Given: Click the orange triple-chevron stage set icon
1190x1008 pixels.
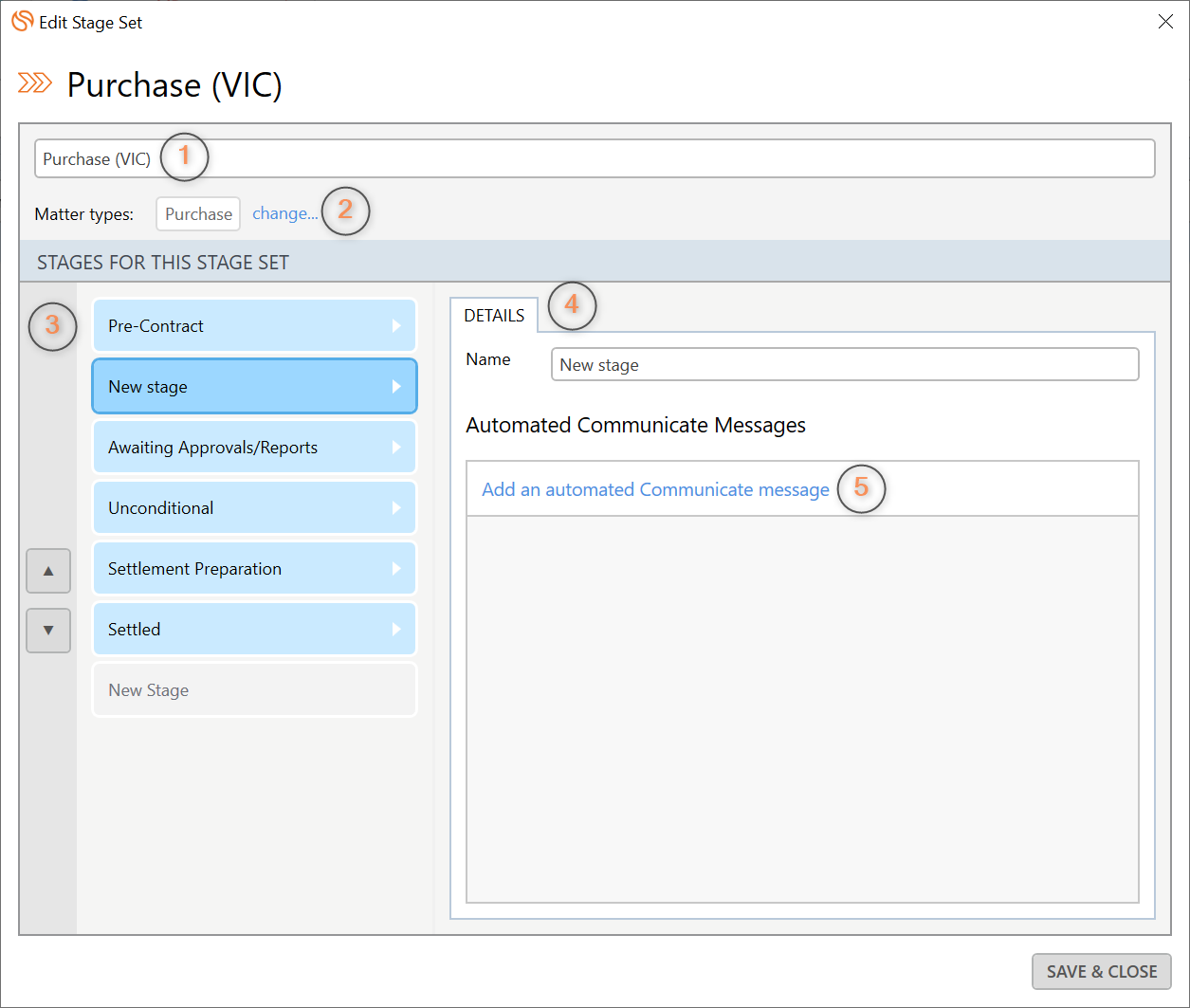Looking at the screenshot, I should coord(35,83).
